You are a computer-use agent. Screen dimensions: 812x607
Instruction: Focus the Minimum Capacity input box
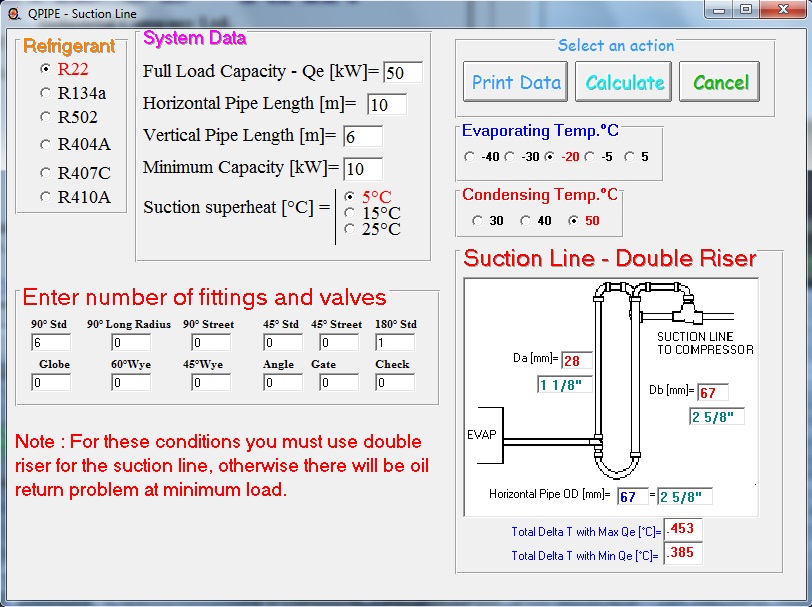363,169
